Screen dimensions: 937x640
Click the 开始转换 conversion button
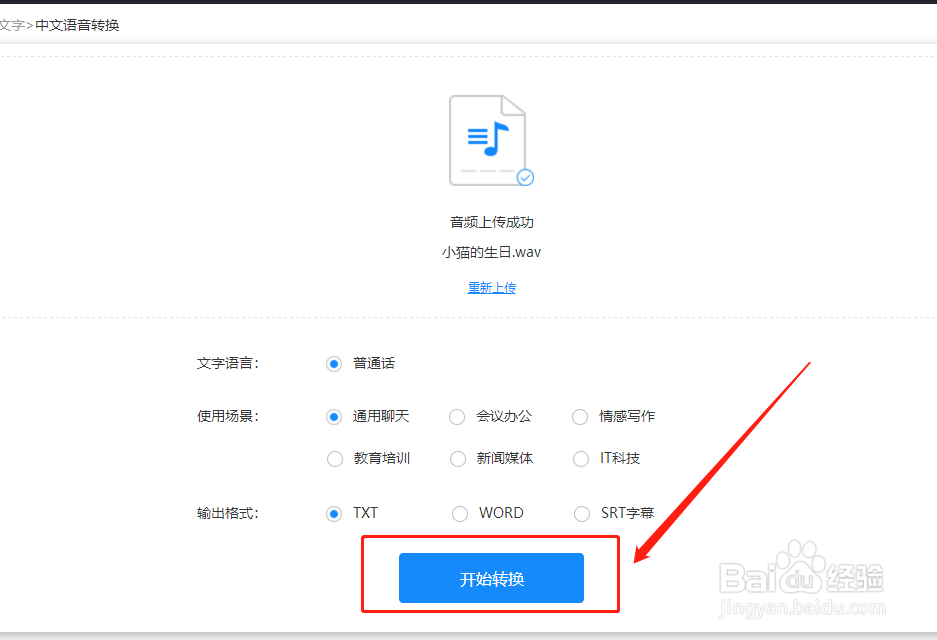490,578
